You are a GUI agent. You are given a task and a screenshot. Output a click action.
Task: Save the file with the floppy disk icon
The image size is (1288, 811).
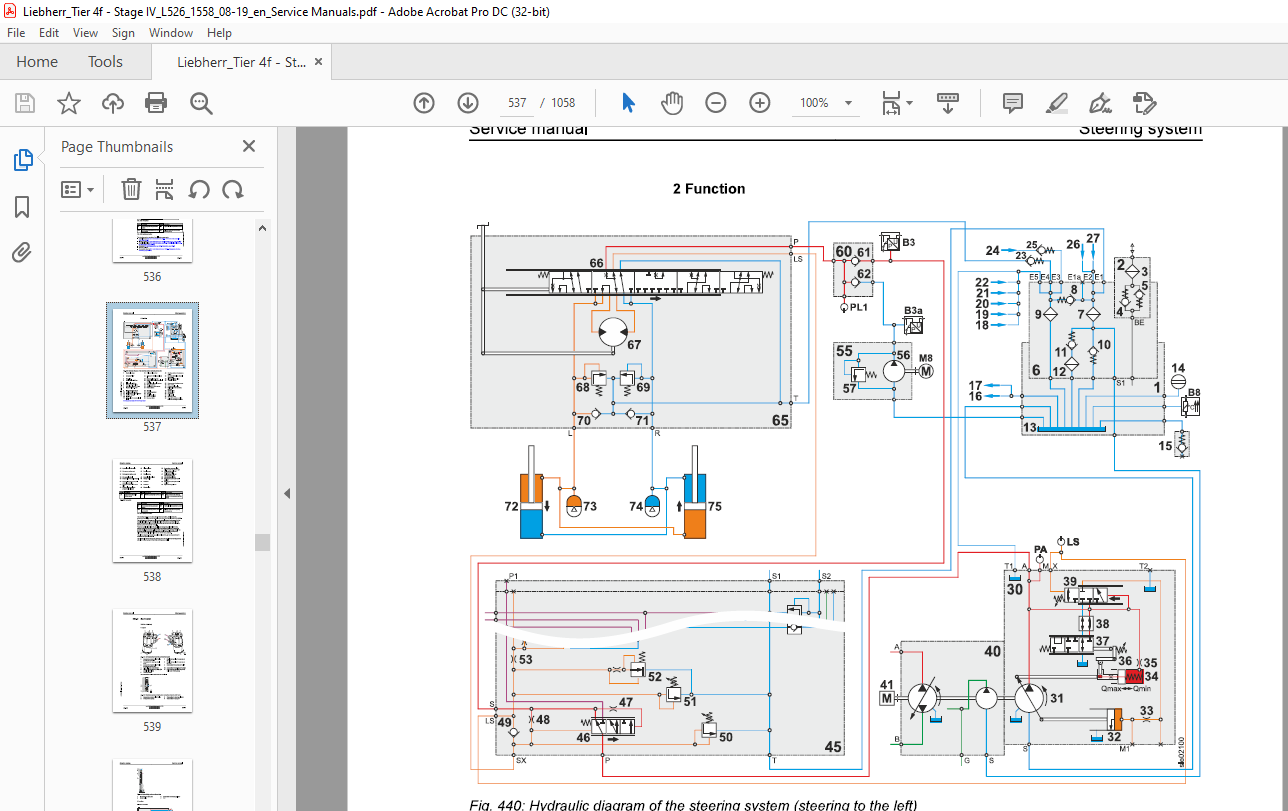25,103
